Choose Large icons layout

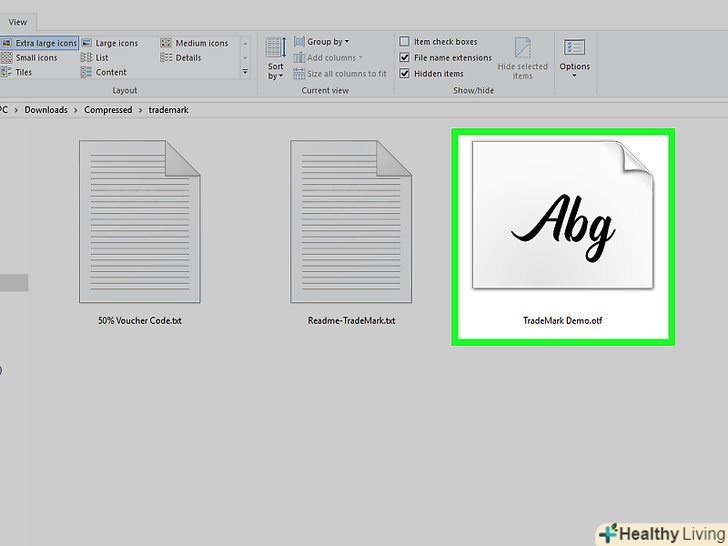click(x=110, y=43)
